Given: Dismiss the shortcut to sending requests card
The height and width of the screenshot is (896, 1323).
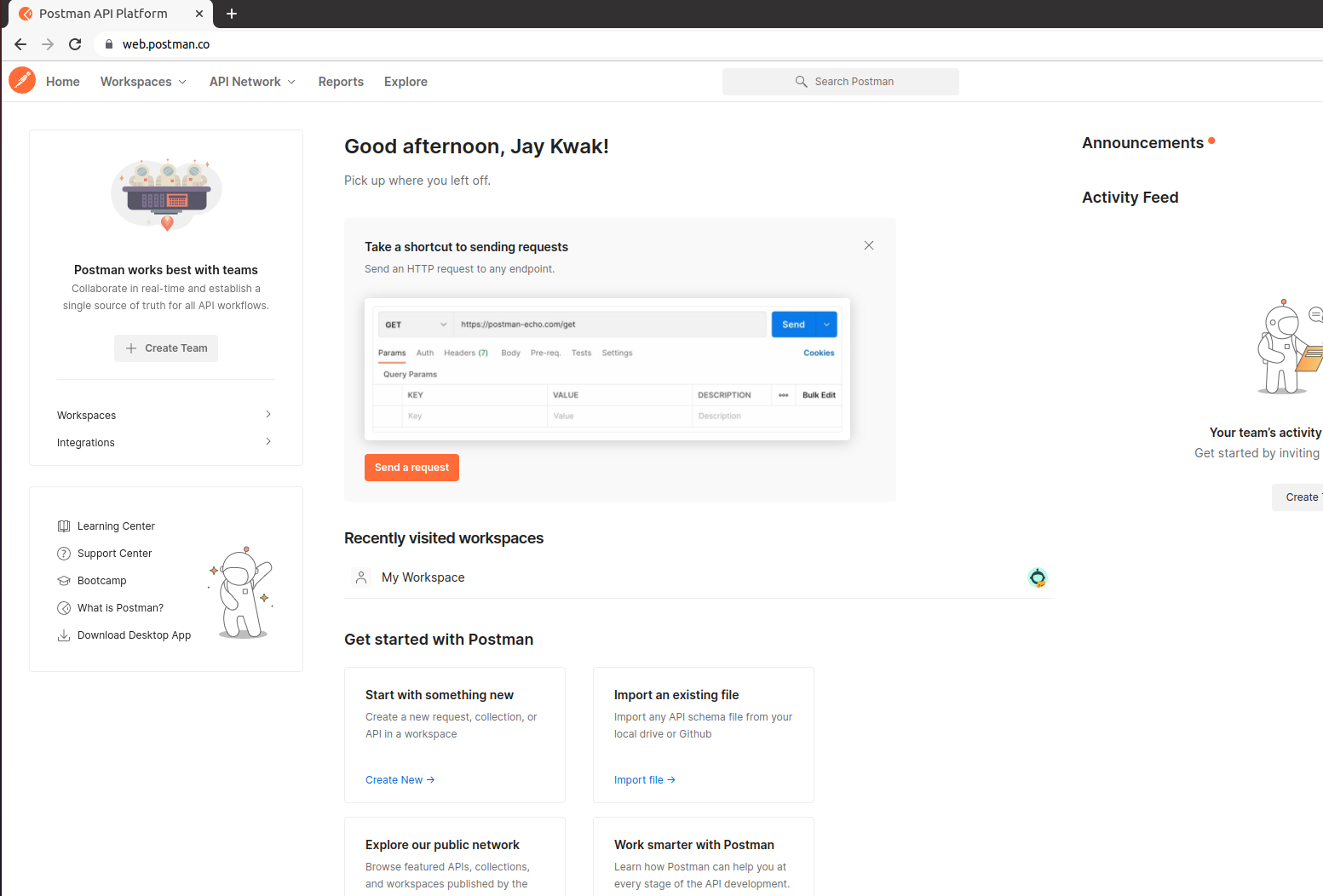Looking at the screenshot, I should 869,245.
